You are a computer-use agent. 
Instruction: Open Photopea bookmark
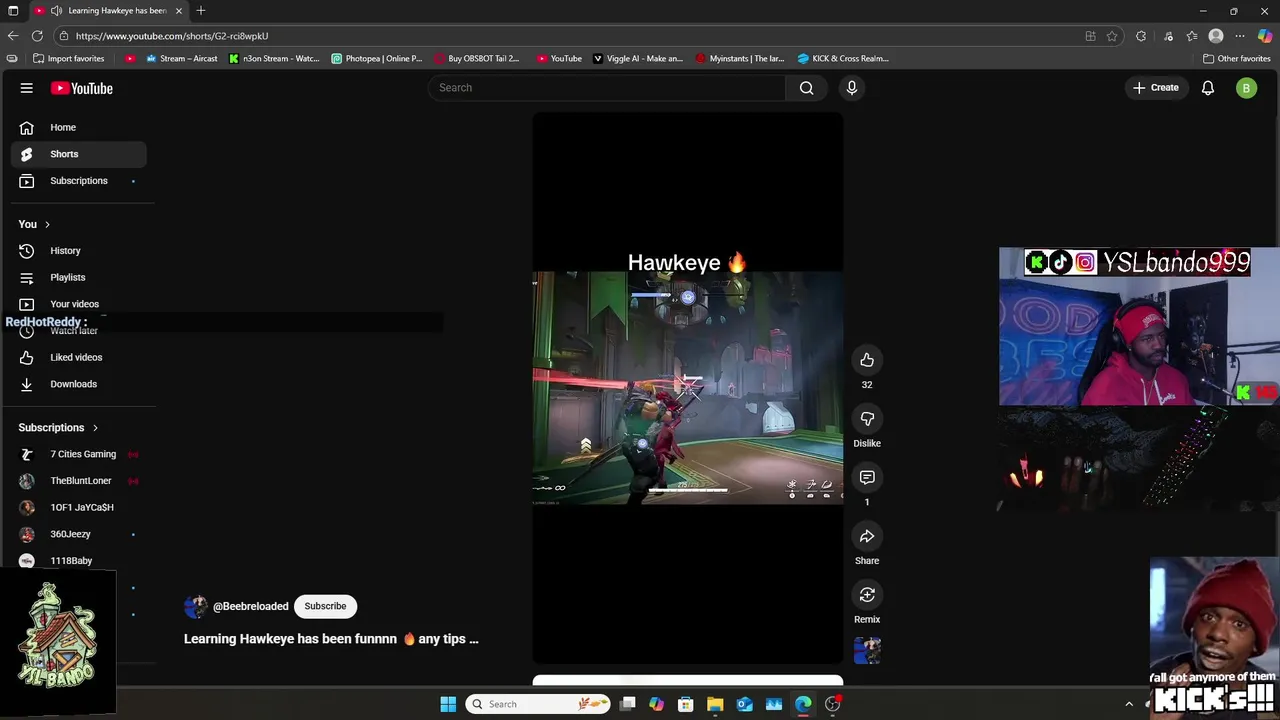(x=377, y=59)
